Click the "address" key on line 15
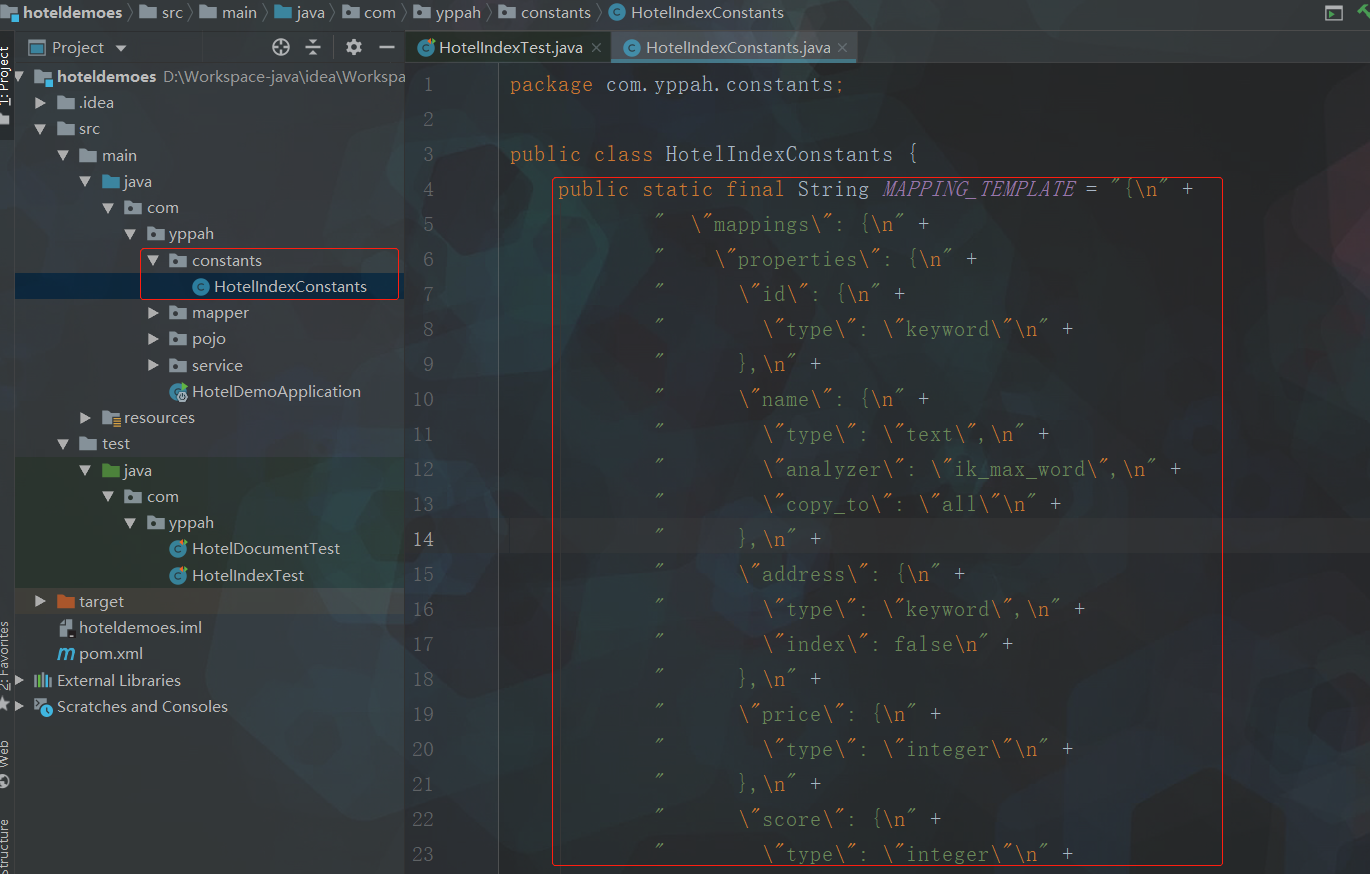1370x874 pixels. click(x=804, y=574)
